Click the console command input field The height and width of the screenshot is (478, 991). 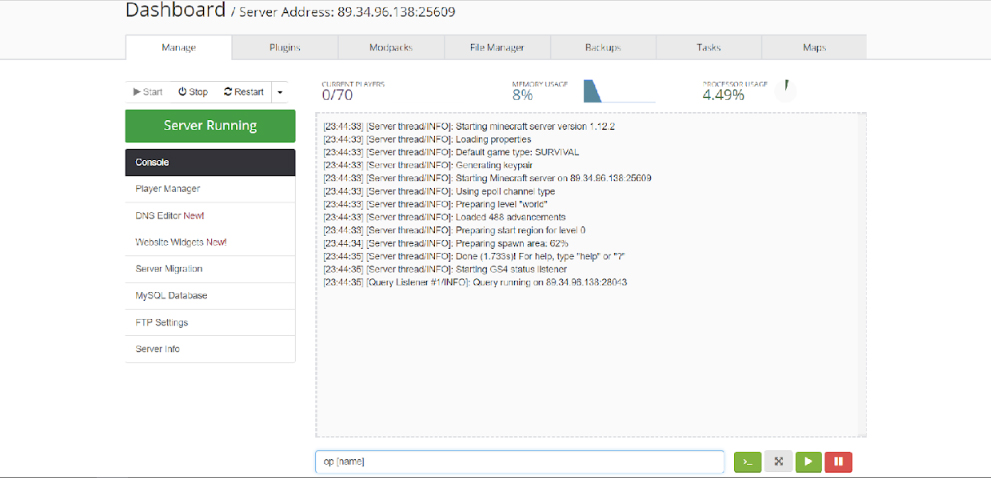519,462
